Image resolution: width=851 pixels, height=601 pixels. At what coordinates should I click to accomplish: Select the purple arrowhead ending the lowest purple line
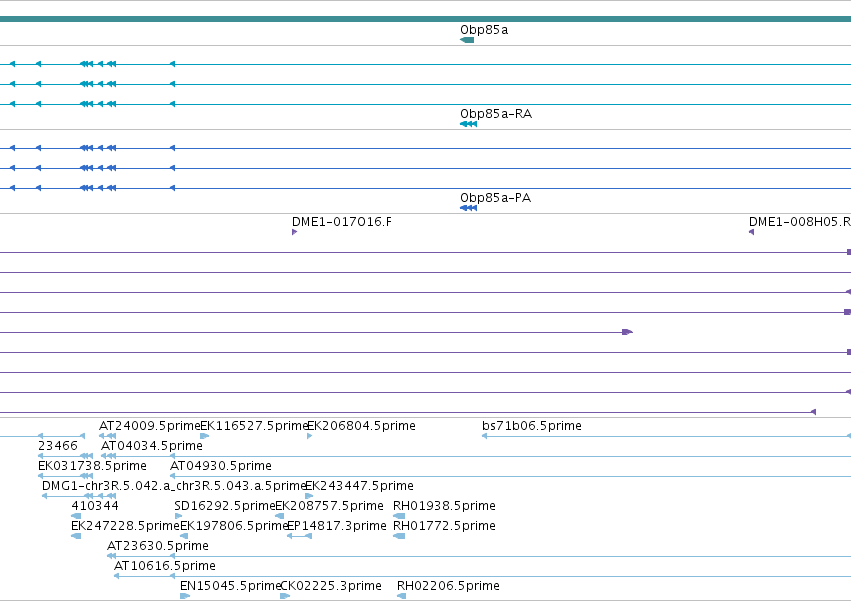[813, 412]
